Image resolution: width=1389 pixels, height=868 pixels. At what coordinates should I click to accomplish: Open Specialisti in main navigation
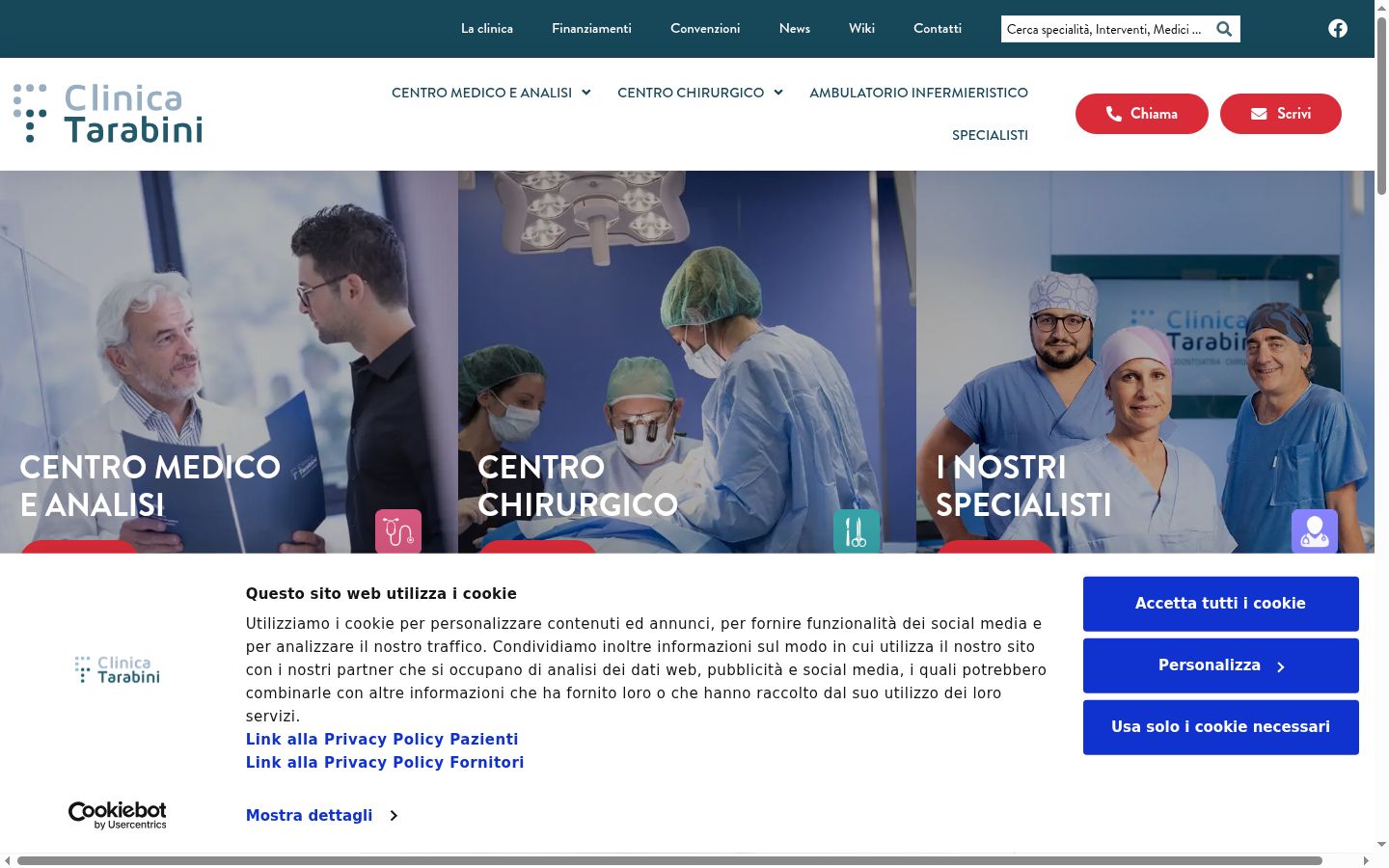[990, 135]
